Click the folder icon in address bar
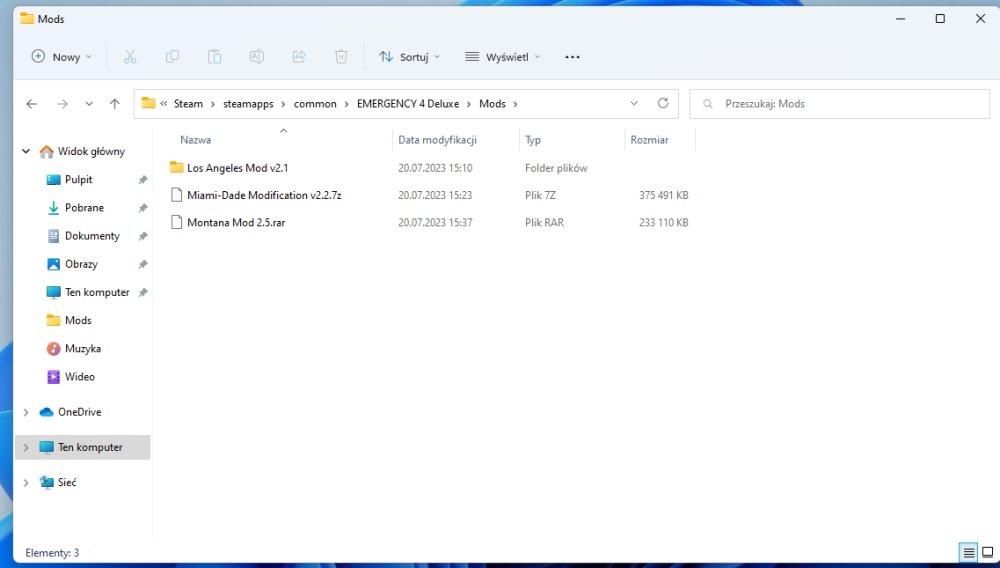The width and height of the screenshot is (1000, 568). [x=149, y=103]
